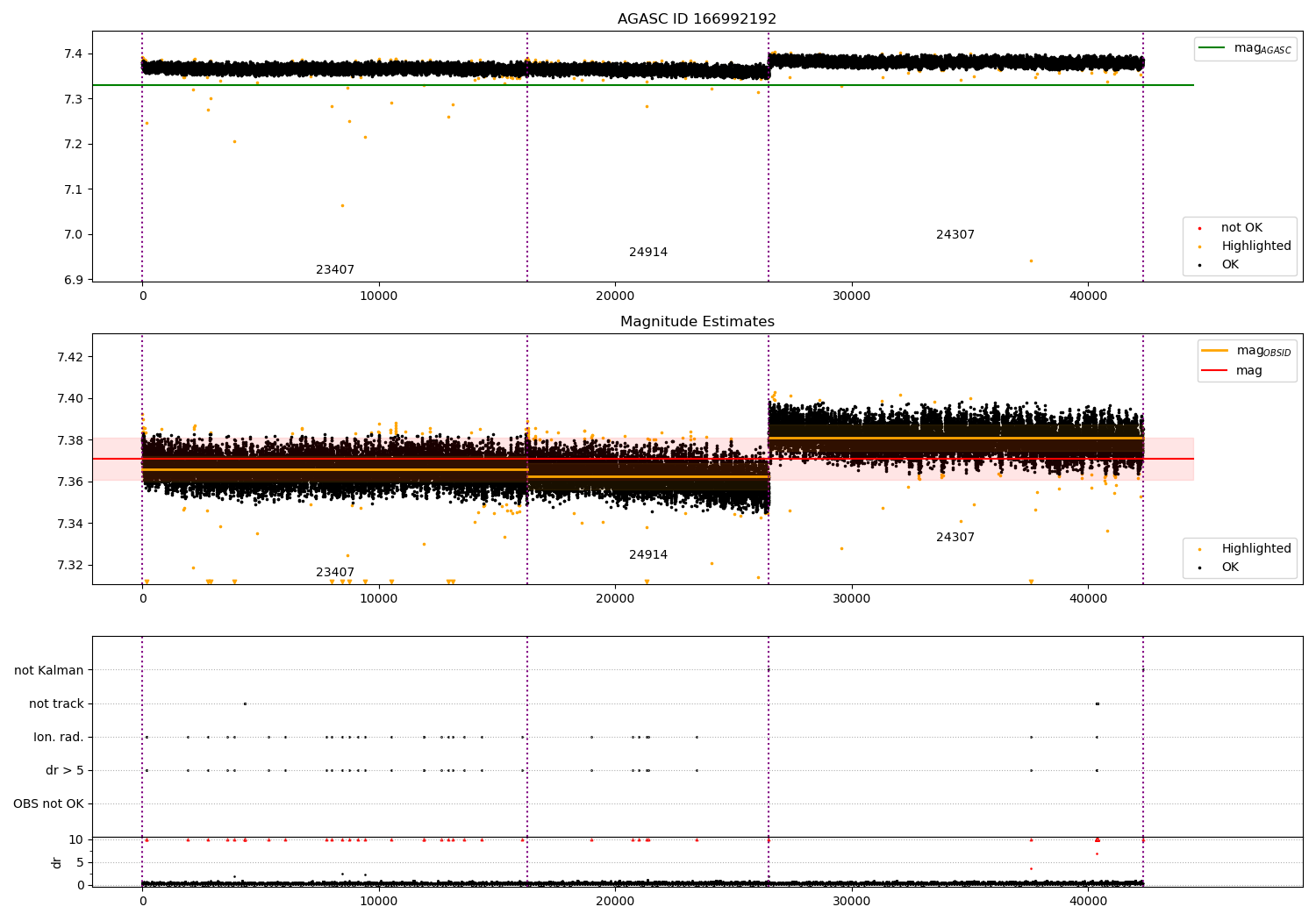Click the 'not Kalman' axis label
The width and height of the screenshot is (1316, 921).
click(x=49, y=671)
